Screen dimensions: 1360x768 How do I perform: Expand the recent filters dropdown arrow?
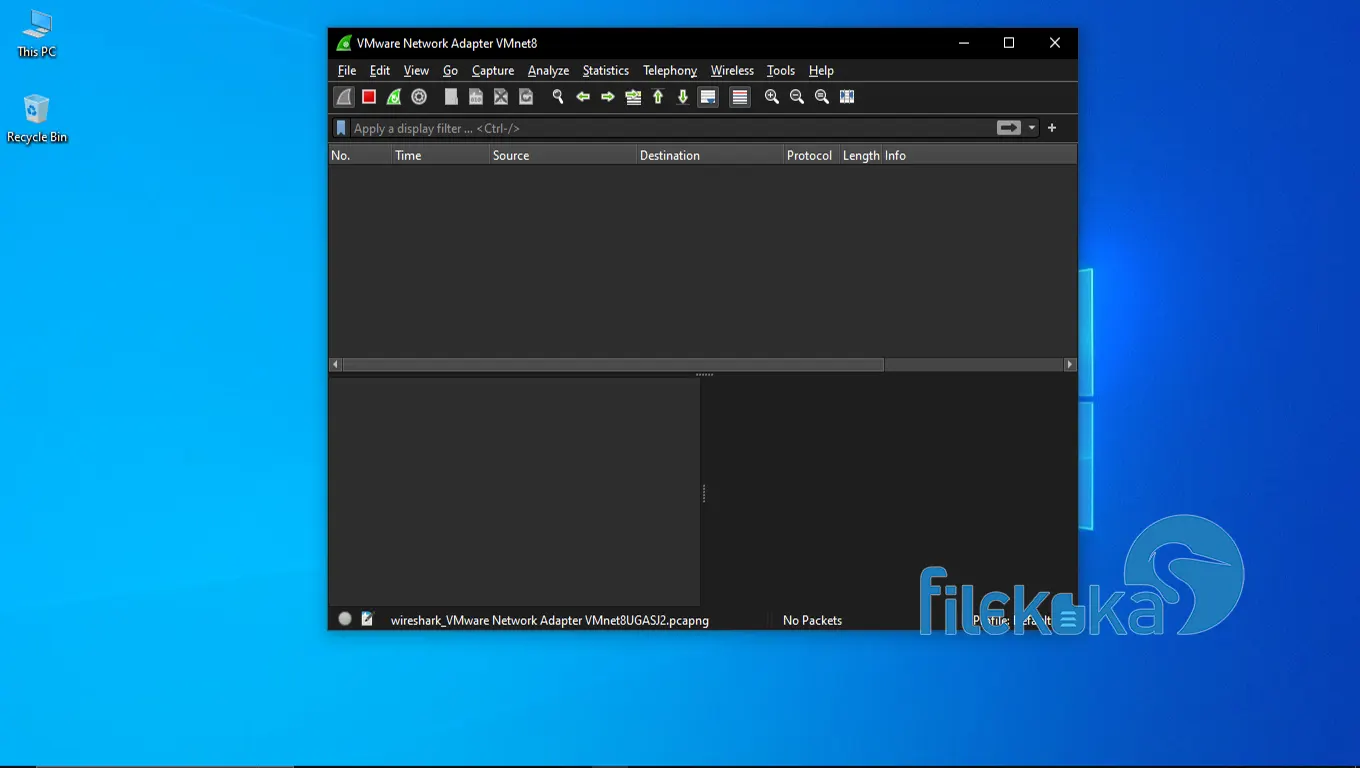1032,128
